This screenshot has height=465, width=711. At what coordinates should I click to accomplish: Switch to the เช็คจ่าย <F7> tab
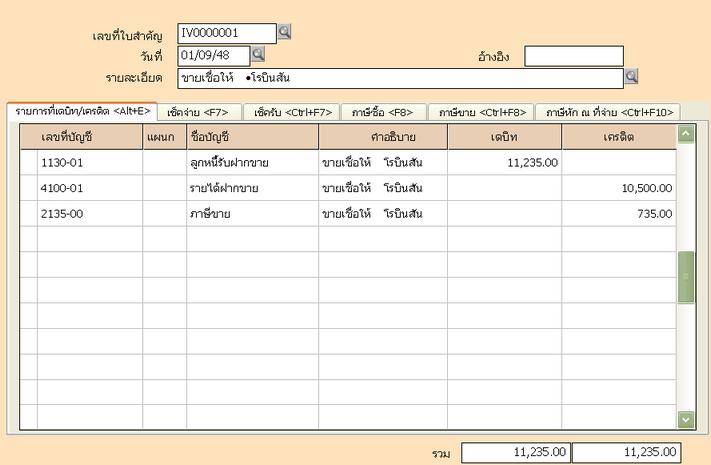[201, 112]
